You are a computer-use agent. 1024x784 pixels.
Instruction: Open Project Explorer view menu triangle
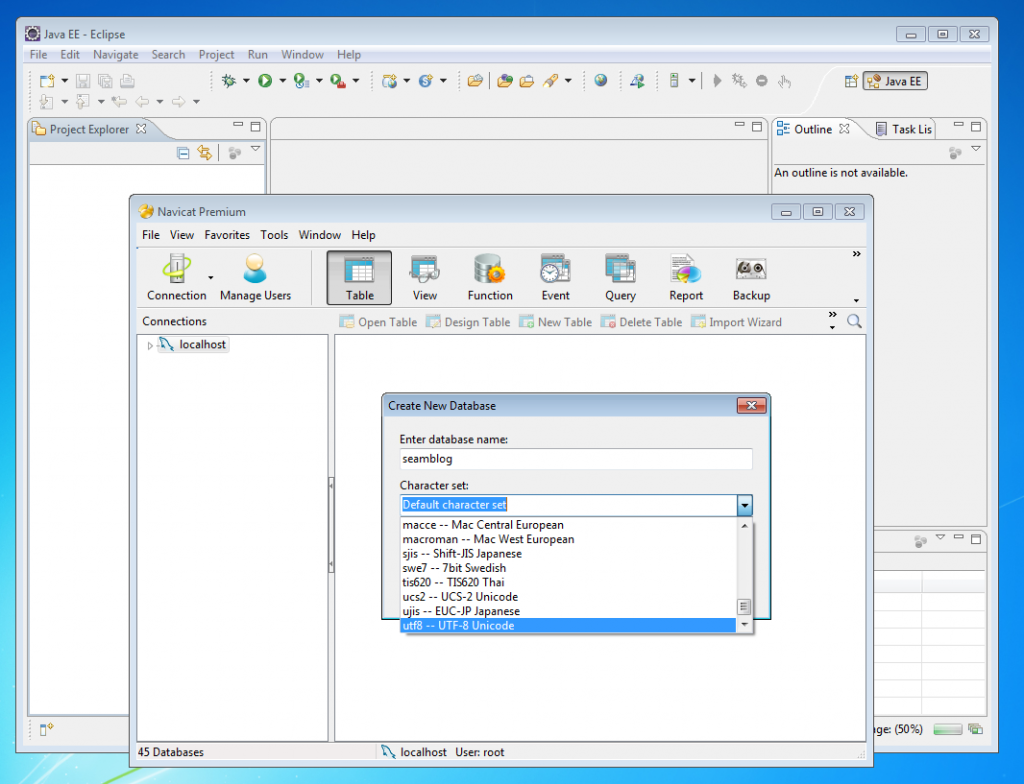click(255, 150)
